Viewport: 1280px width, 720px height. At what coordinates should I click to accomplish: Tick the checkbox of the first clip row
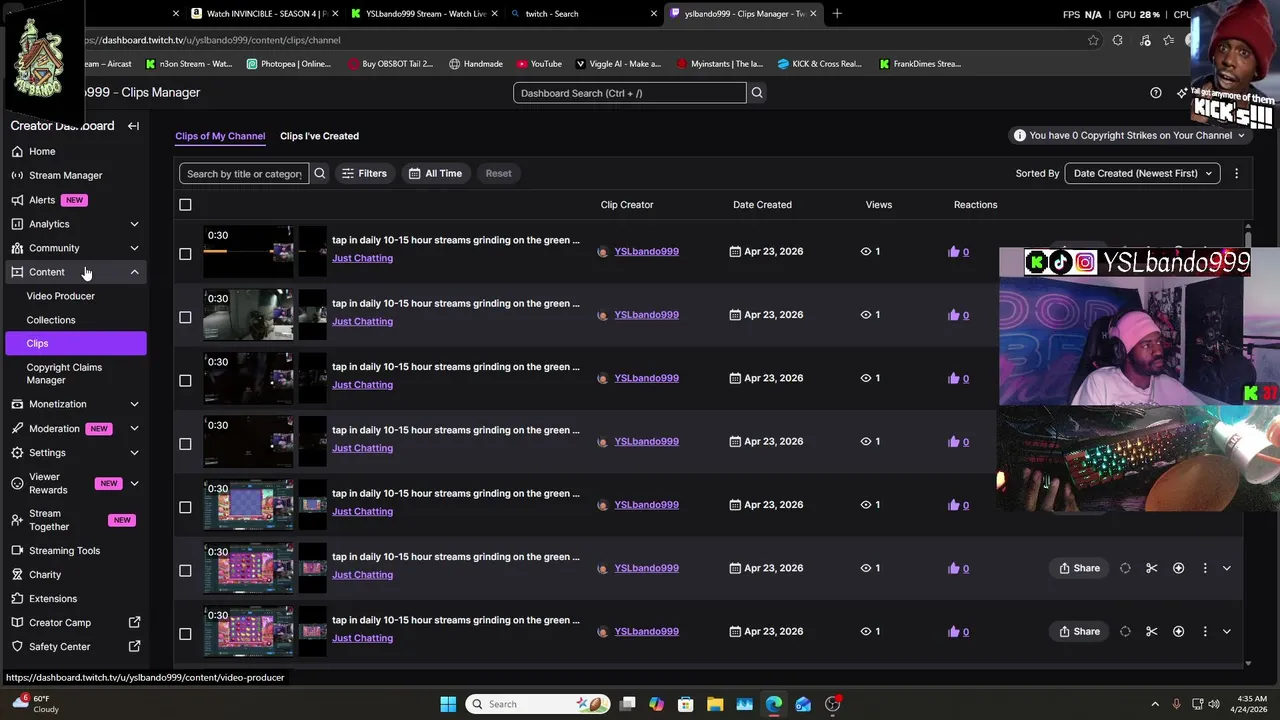click(x=185, y=254)
